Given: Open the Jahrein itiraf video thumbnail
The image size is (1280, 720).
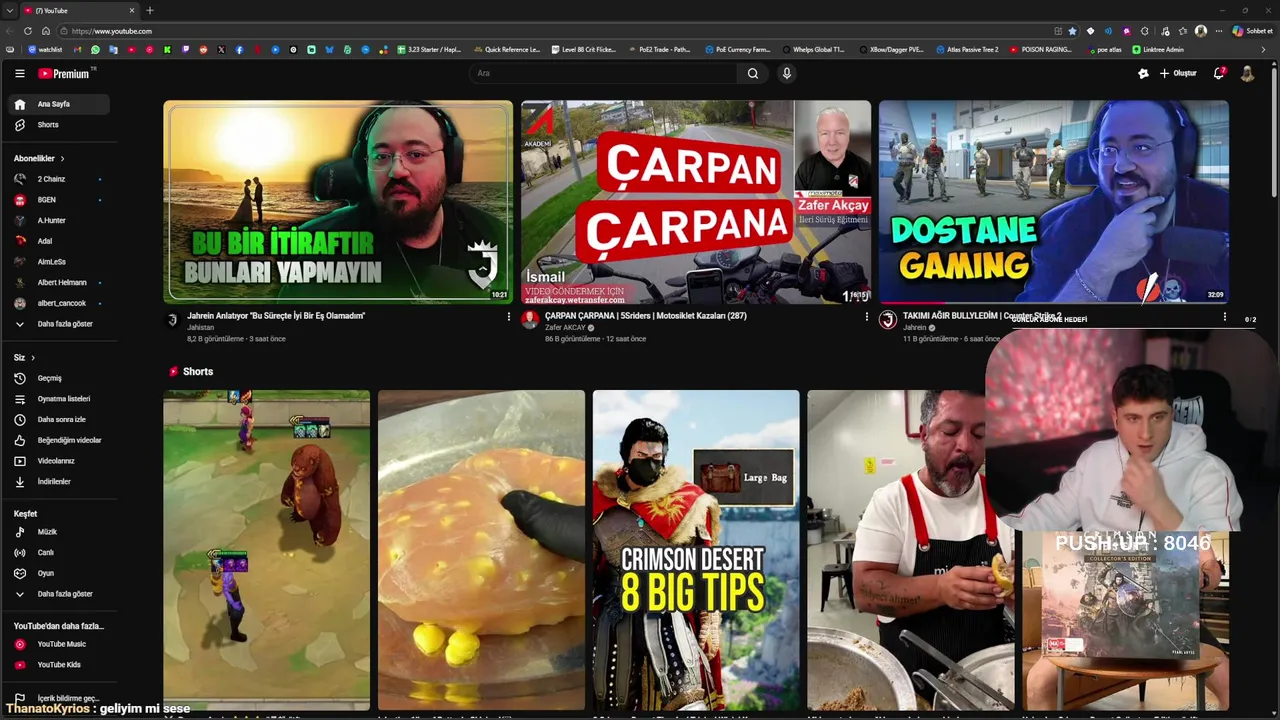Looking at the screenshot, I should pyautogui.click(x=338, y=202).
